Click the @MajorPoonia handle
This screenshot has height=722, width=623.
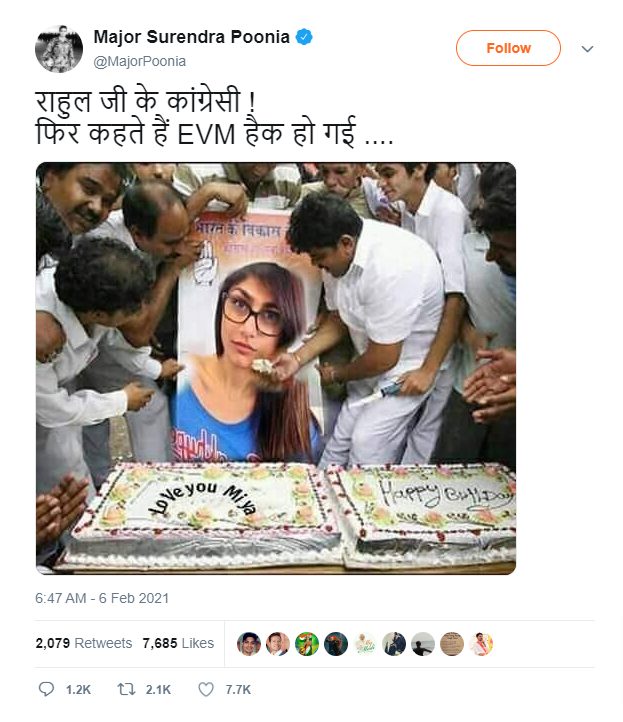pyautogui.click(x=140, y=61)
